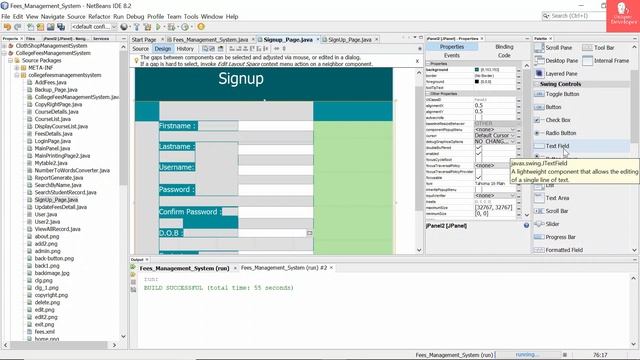Pick Layered Pane from the Palette
The height and width of the screenshot is (360, 640).
click(x=556, y=74)
